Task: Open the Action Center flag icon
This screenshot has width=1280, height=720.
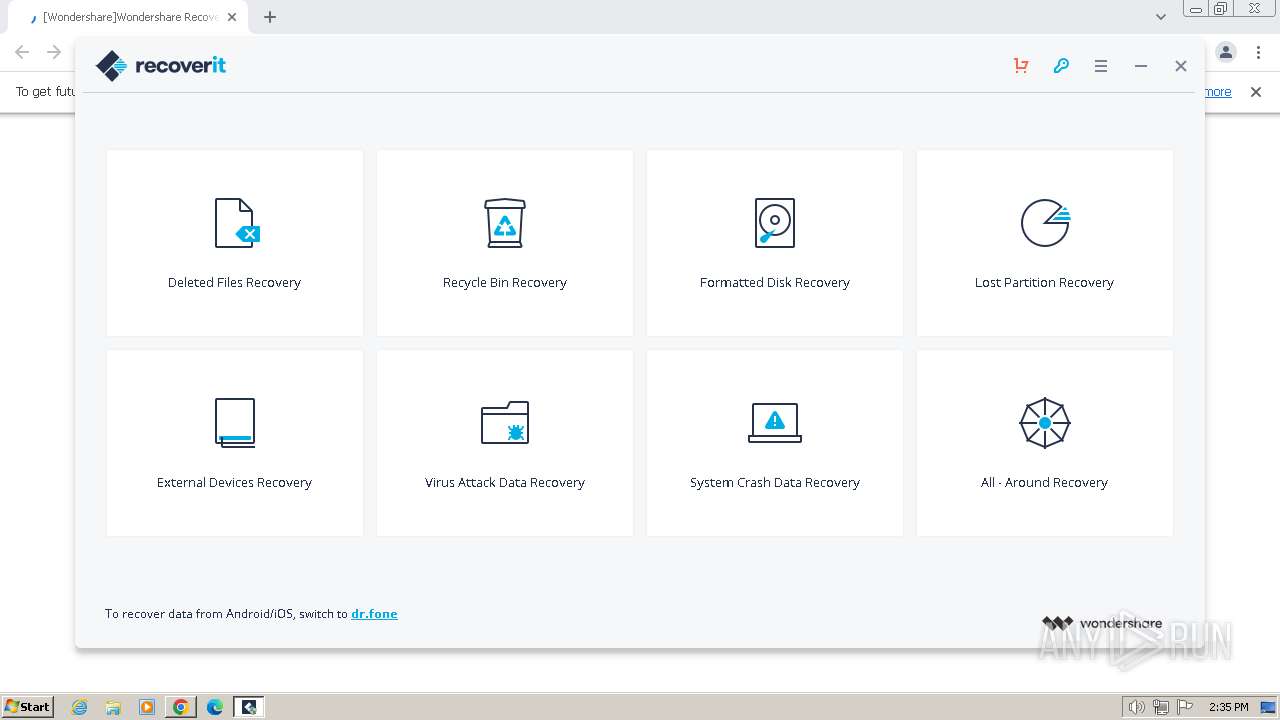Action: click(1185, 707)
